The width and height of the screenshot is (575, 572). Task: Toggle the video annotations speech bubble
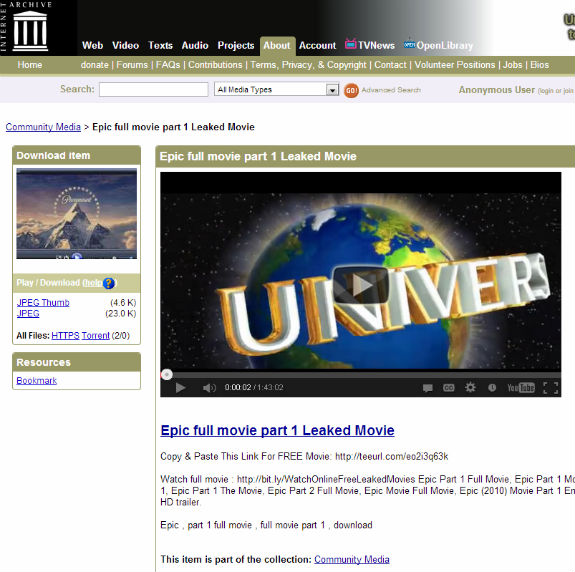coord(428,388)
